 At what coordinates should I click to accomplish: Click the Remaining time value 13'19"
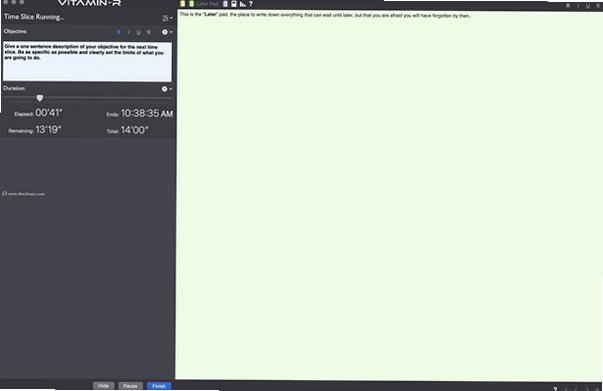coord(48,130)
